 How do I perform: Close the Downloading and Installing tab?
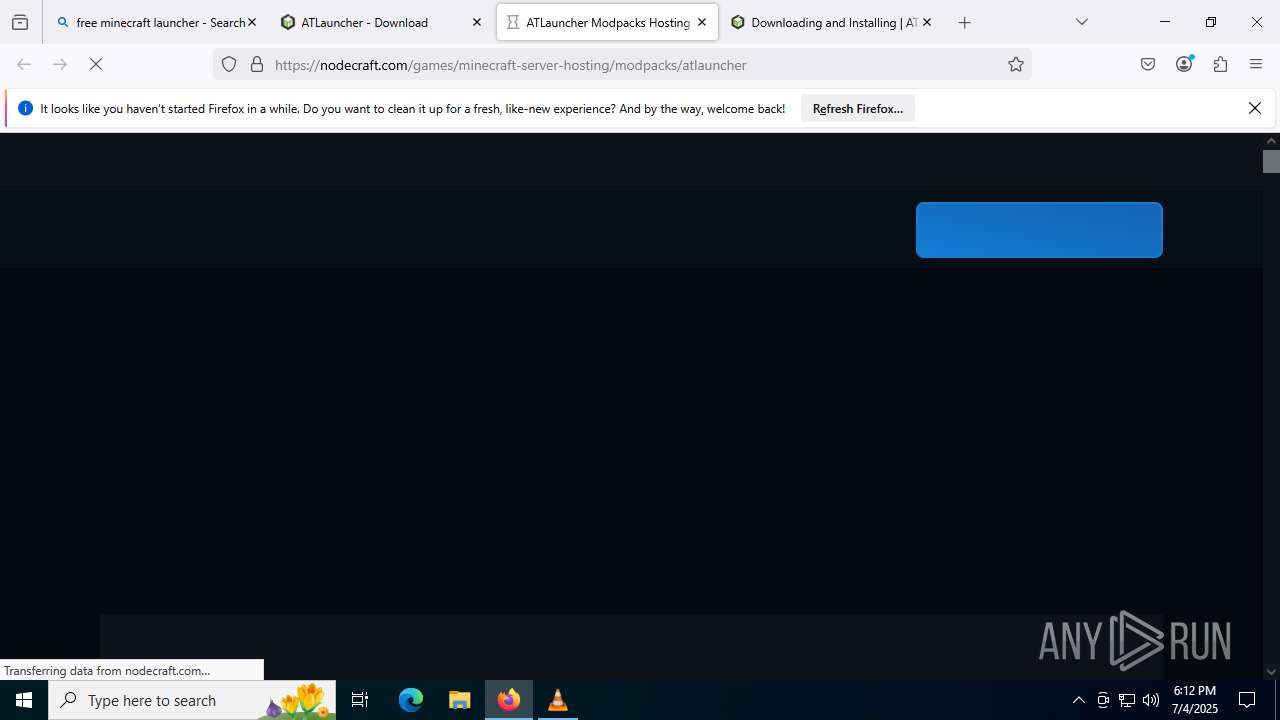pyautogui.click(x=927, y=22)
